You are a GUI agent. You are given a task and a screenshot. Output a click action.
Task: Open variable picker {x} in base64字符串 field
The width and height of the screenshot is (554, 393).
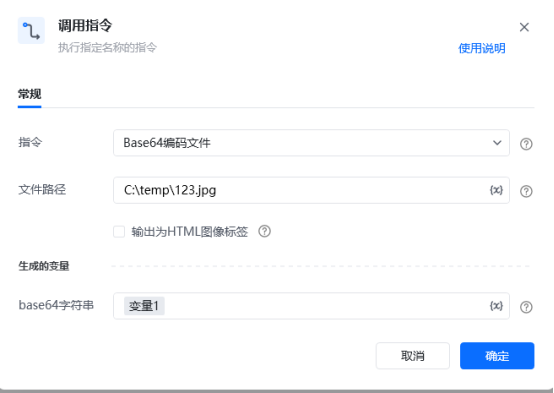click(x=496, y=306)
